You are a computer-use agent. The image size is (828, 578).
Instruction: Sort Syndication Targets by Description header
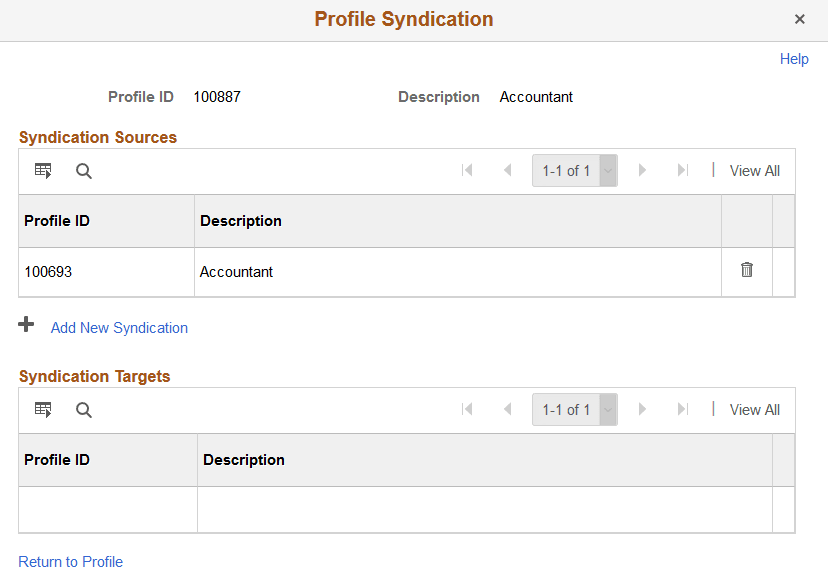(244, 460)
